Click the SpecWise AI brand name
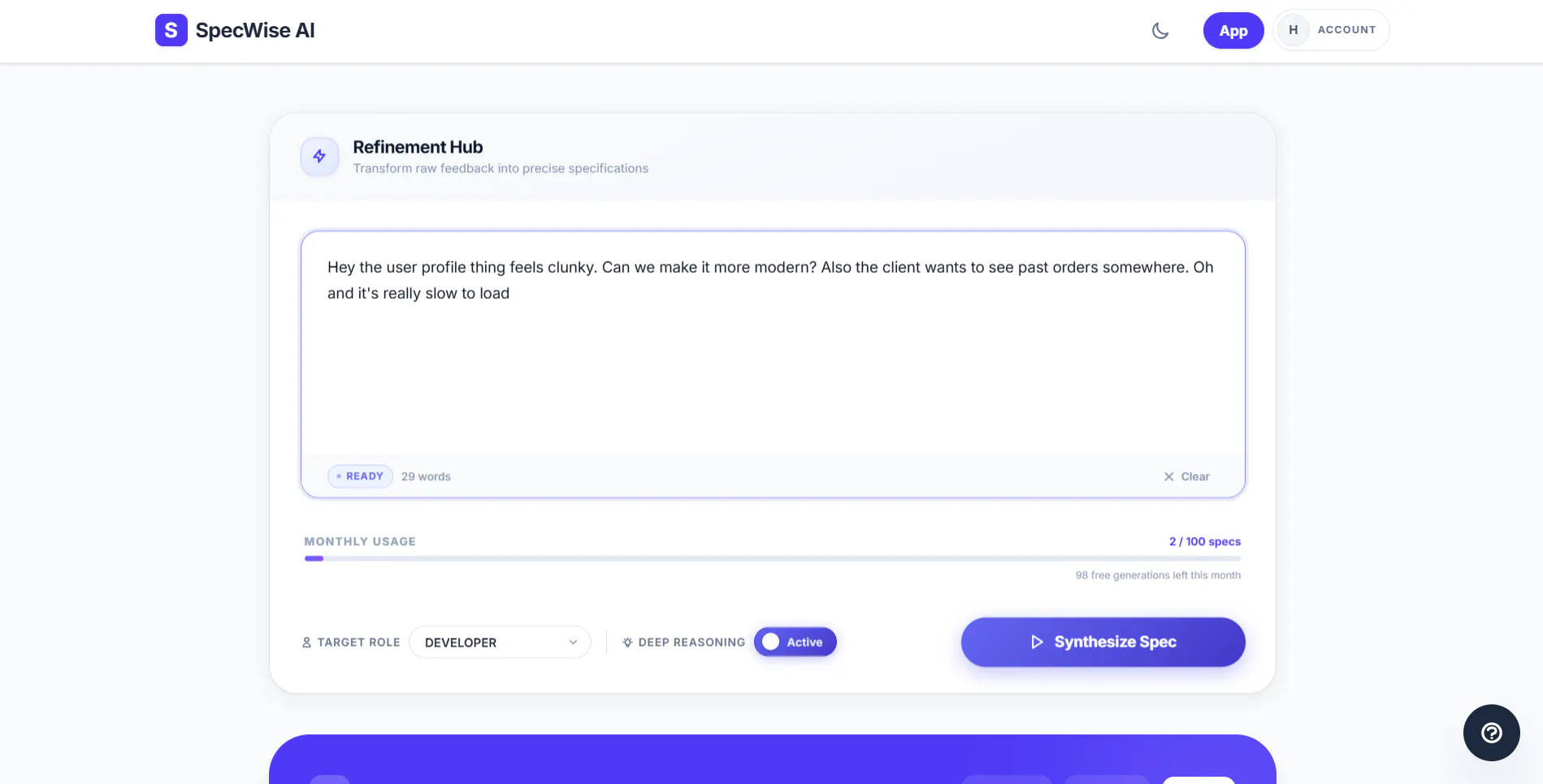Image resolution: width=1543 pixels, height=784 pixels. (x=255, y=31)
